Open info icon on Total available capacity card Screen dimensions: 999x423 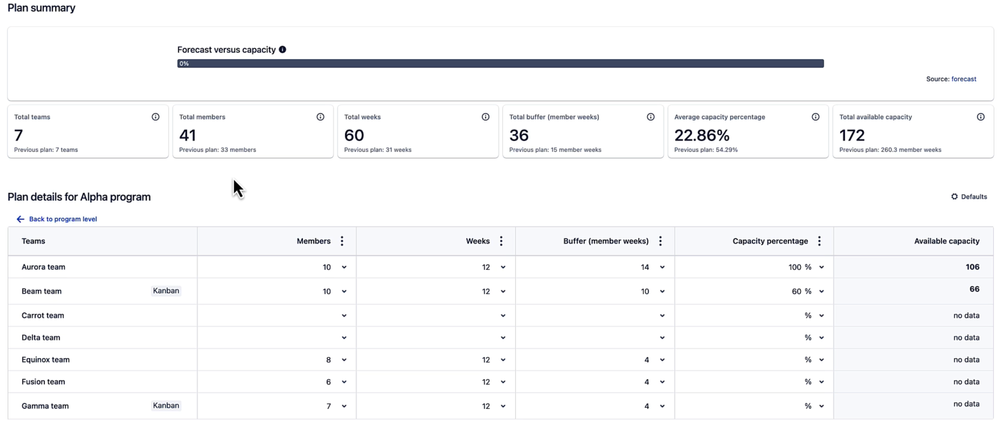(x=981, y=117)
